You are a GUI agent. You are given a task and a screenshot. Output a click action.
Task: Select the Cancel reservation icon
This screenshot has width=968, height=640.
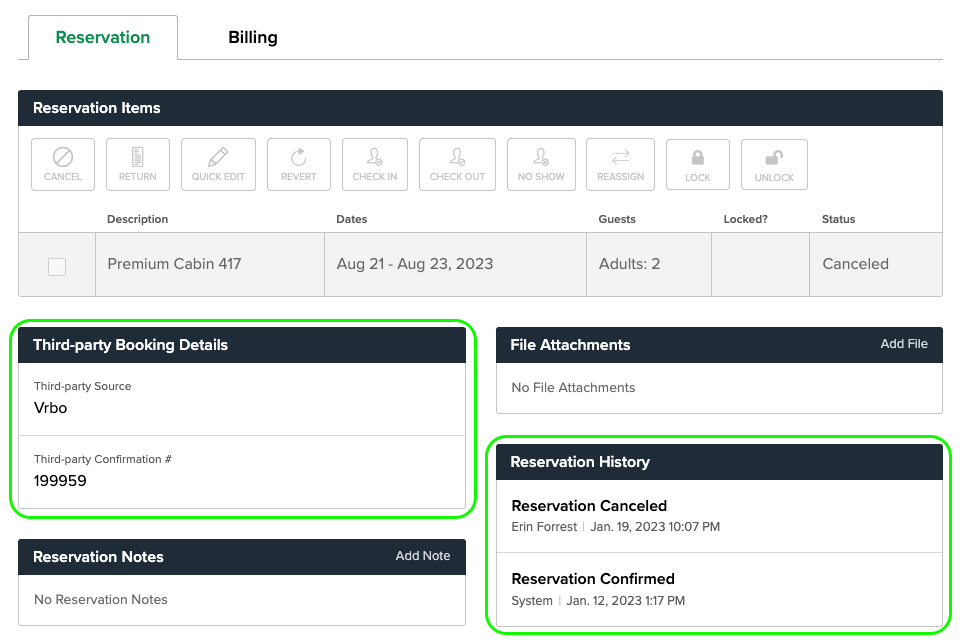pyautogui.click(x=62, y=163)
